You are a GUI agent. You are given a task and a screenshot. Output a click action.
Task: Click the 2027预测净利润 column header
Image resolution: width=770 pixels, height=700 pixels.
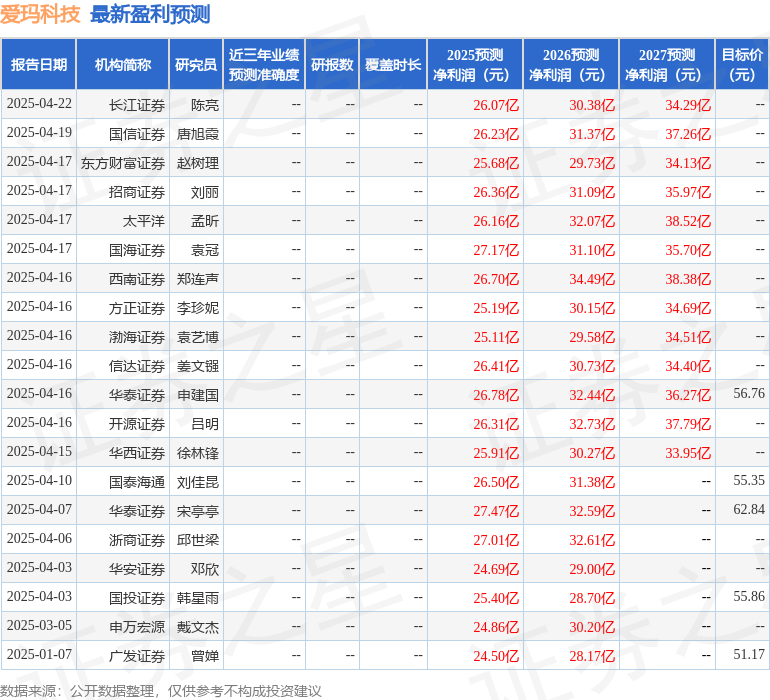click(667, 64)
